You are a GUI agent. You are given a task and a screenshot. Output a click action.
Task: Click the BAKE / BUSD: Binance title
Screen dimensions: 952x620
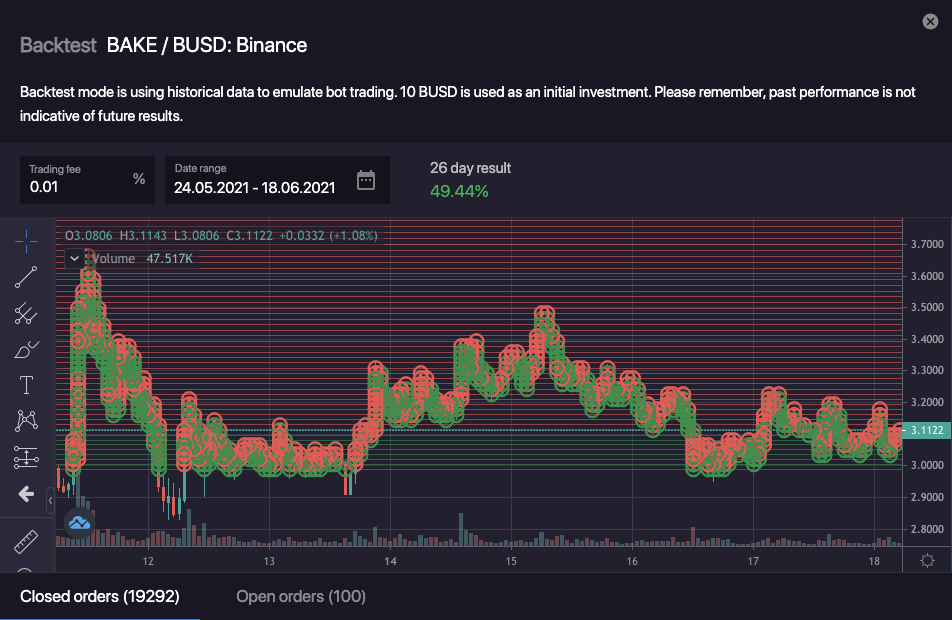pos(207,45)
